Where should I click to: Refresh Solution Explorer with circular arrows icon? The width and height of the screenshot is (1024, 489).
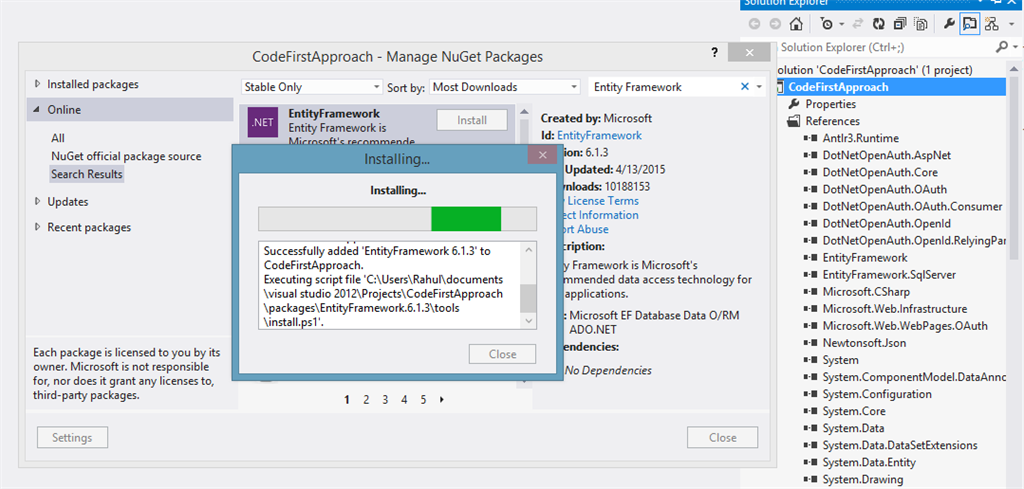pos(879,24)
